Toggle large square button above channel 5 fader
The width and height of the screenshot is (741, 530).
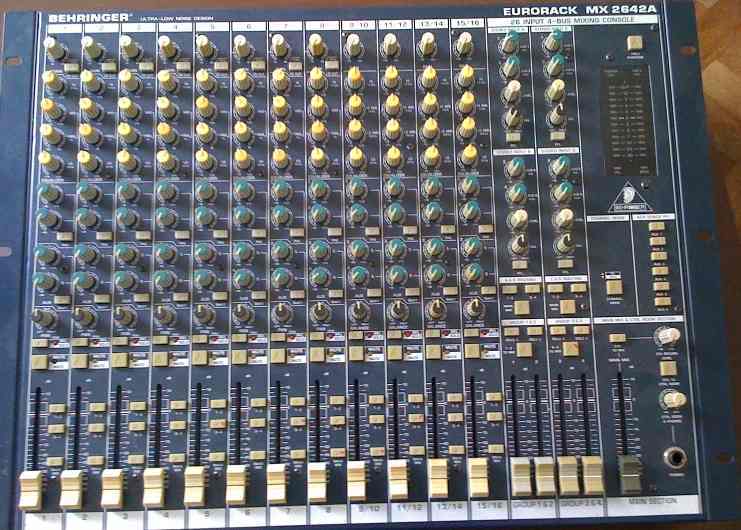pos(199,357)
